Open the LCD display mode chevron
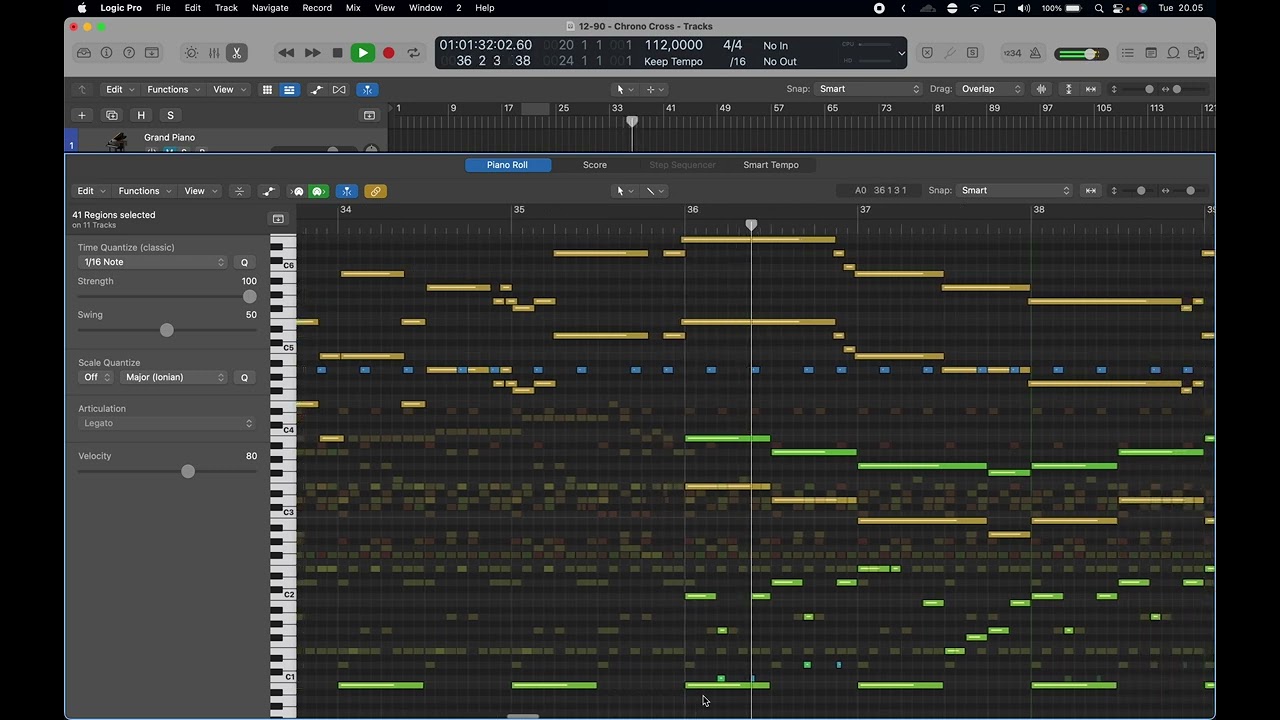 [x=901, y=53]
